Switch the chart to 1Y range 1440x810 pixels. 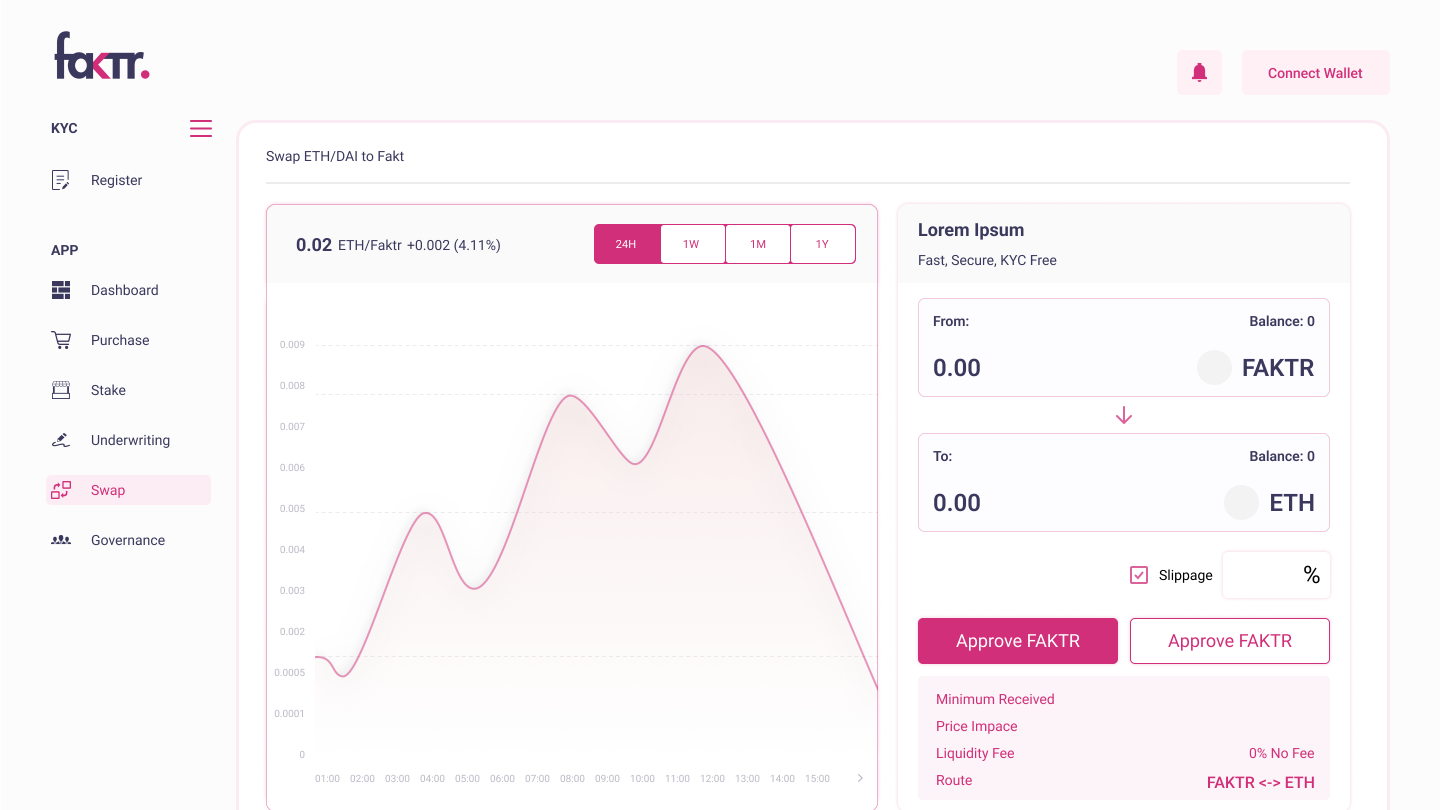tap(823, 244)
